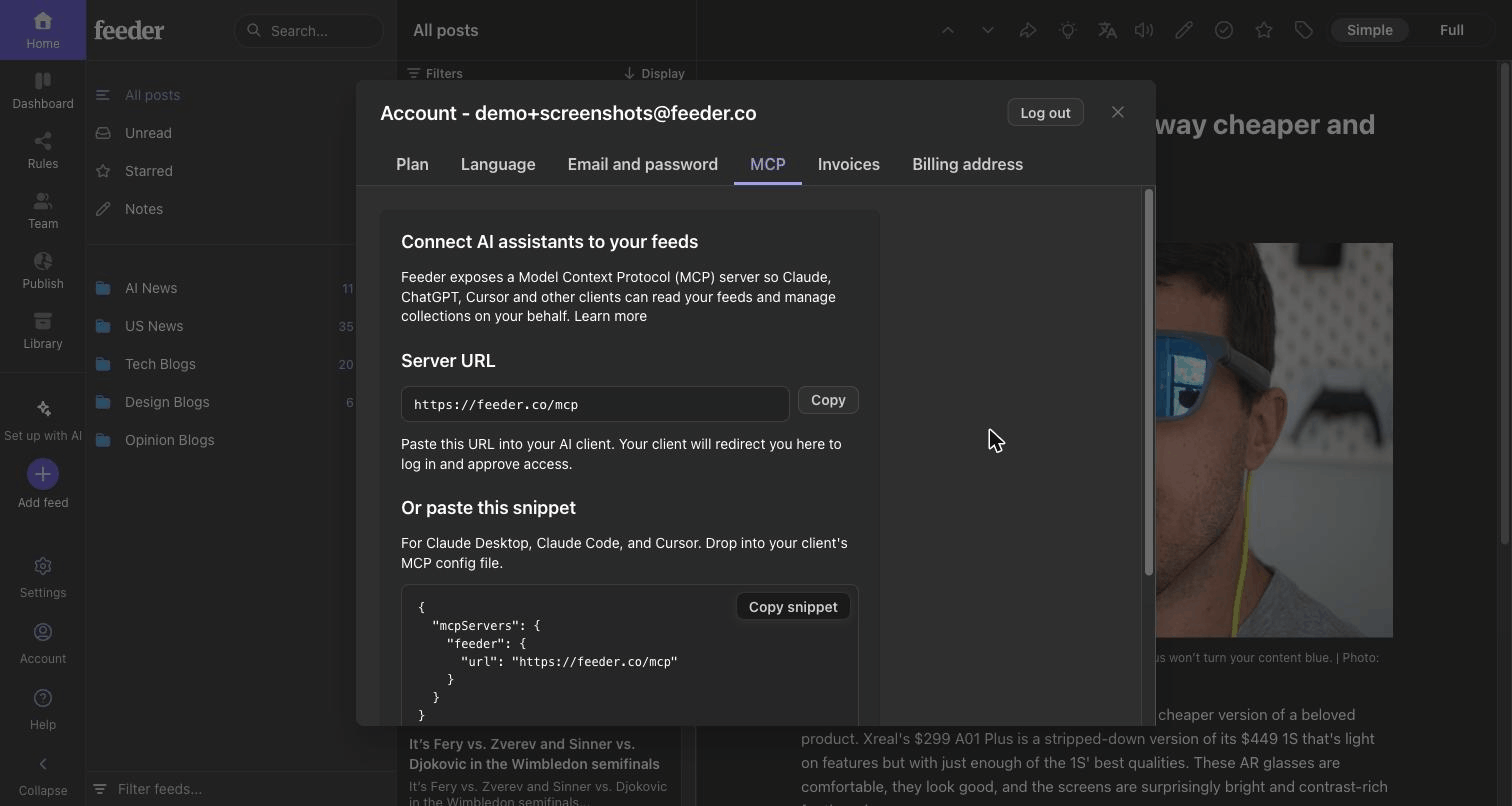Click the Server URL field

point(595,404)
